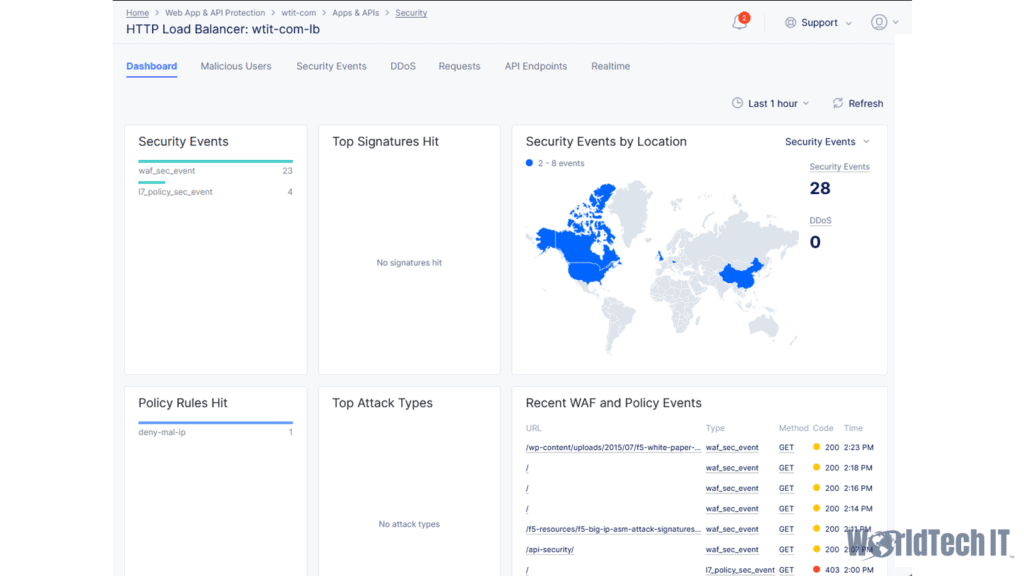Screen dimensions: 1024x576
Task: Open the /api-security/ URL link
Action: pyautogui.click(x=550, y=550)
